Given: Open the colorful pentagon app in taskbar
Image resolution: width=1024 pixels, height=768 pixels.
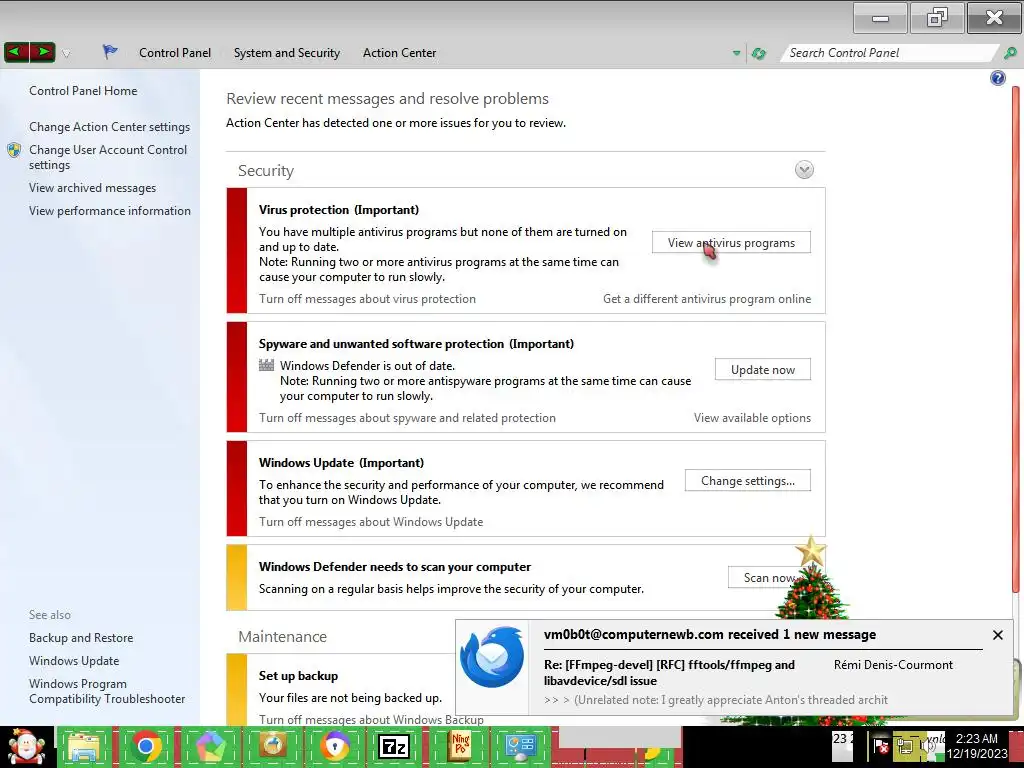Looking at the screenshot, I should 210,746.
